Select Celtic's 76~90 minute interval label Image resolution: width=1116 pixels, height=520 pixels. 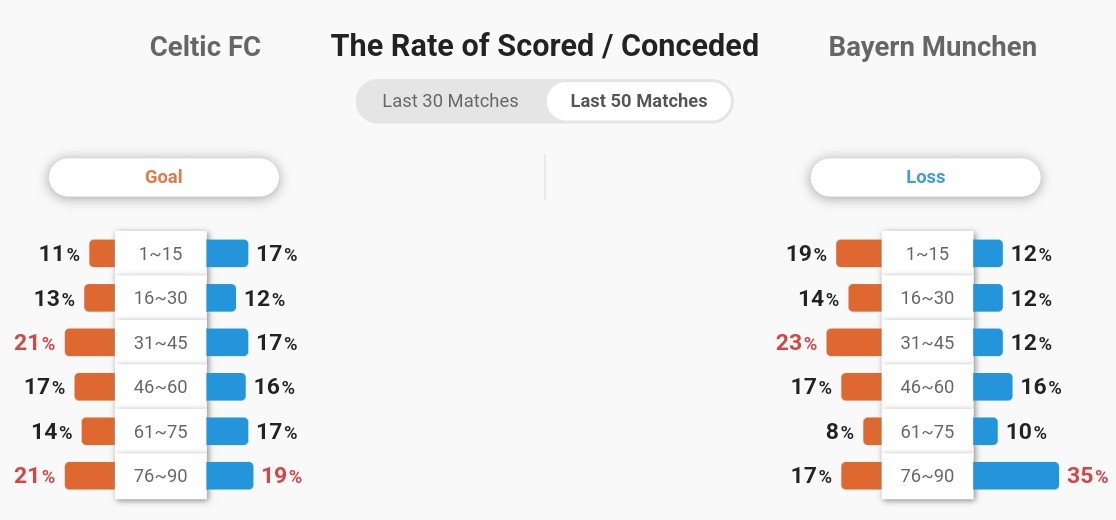coord(161,475)
